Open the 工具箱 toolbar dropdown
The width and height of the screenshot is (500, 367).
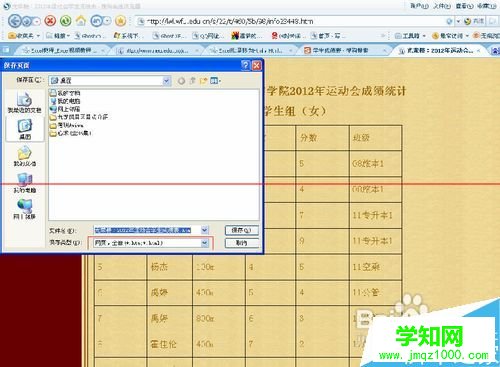point(410,35)
